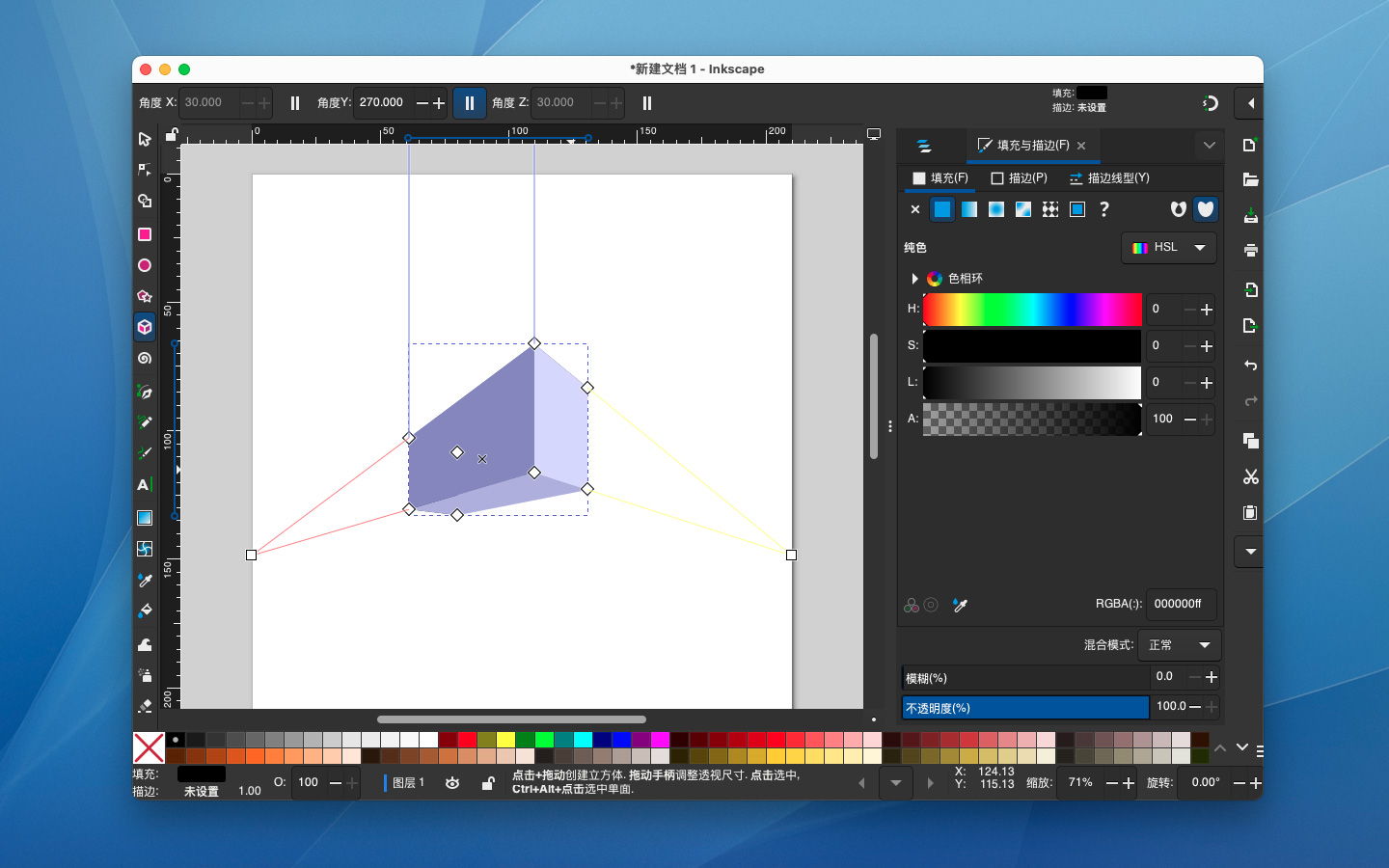Select the Star and polygon tool
Image resolution: width=1389 pixels, height=868 pixels.
coord(145,296)
